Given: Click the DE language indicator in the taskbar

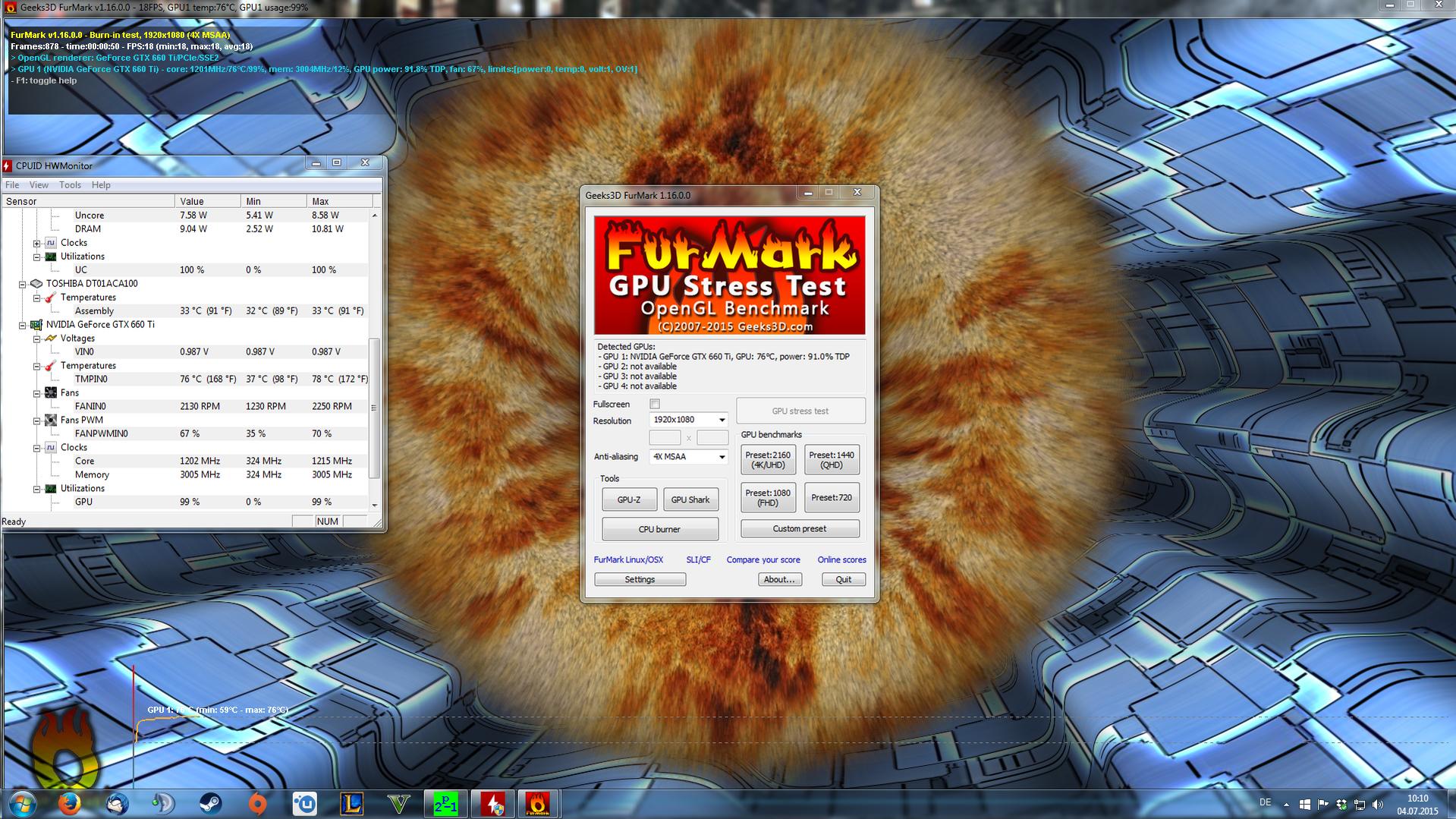Looking at the screenshot, I should (x=1265, y=802).
